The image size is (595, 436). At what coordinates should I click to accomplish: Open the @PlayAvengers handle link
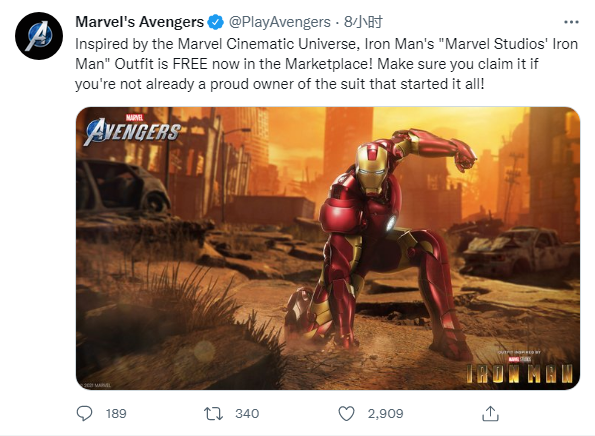pos(280,22)
